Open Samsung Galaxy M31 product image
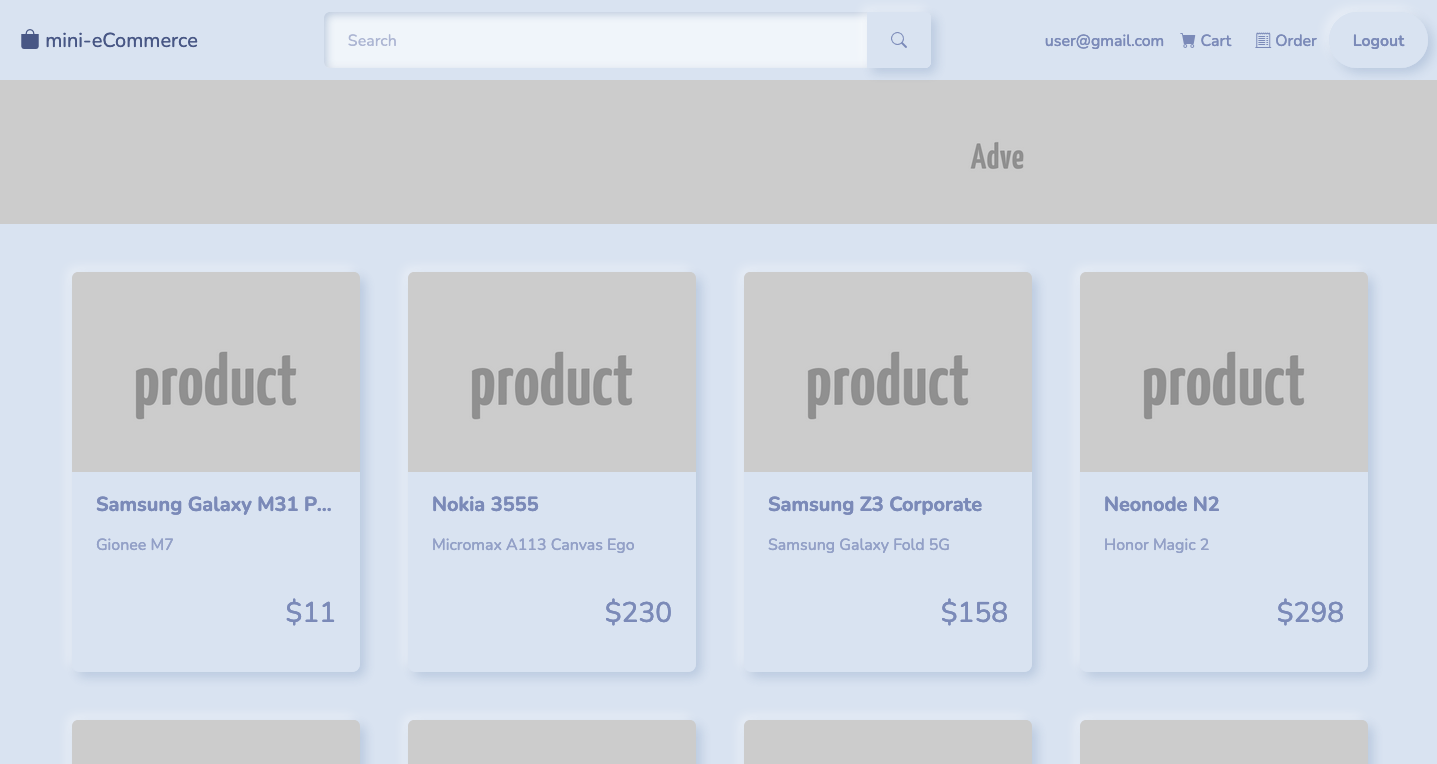Screen dimensions: 1437x764 (x=216, y=372)
